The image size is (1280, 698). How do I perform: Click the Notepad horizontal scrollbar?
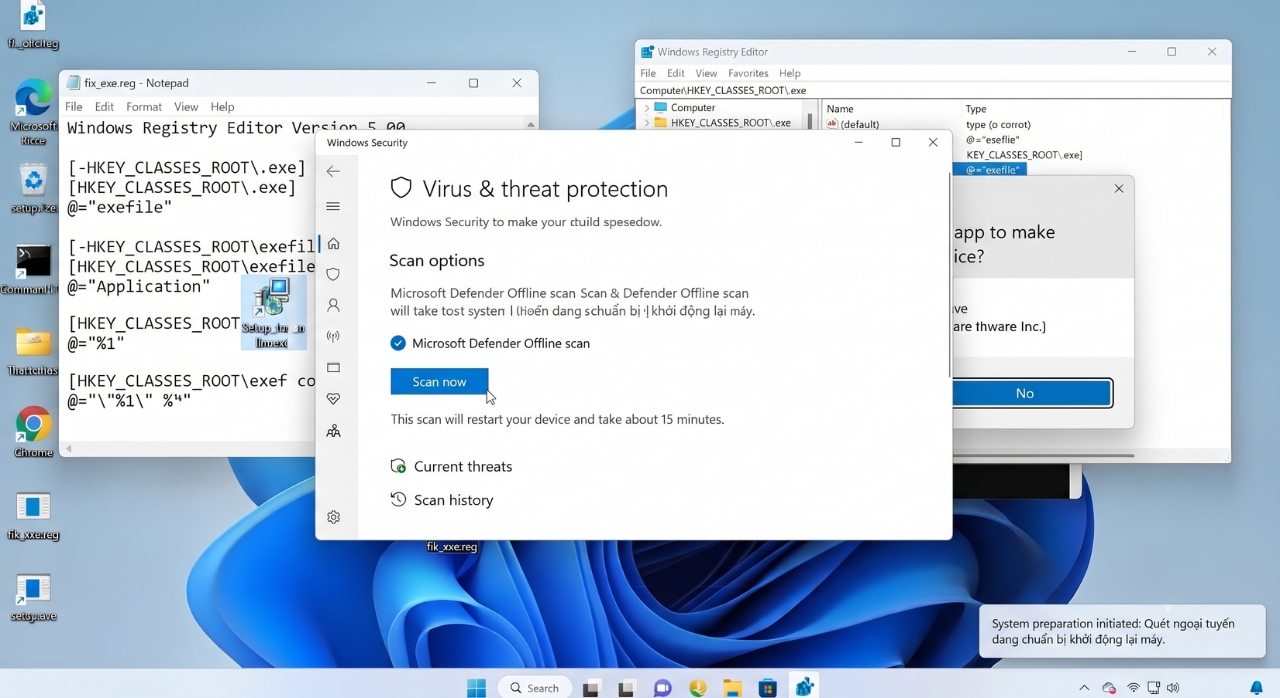click(190, 450)
